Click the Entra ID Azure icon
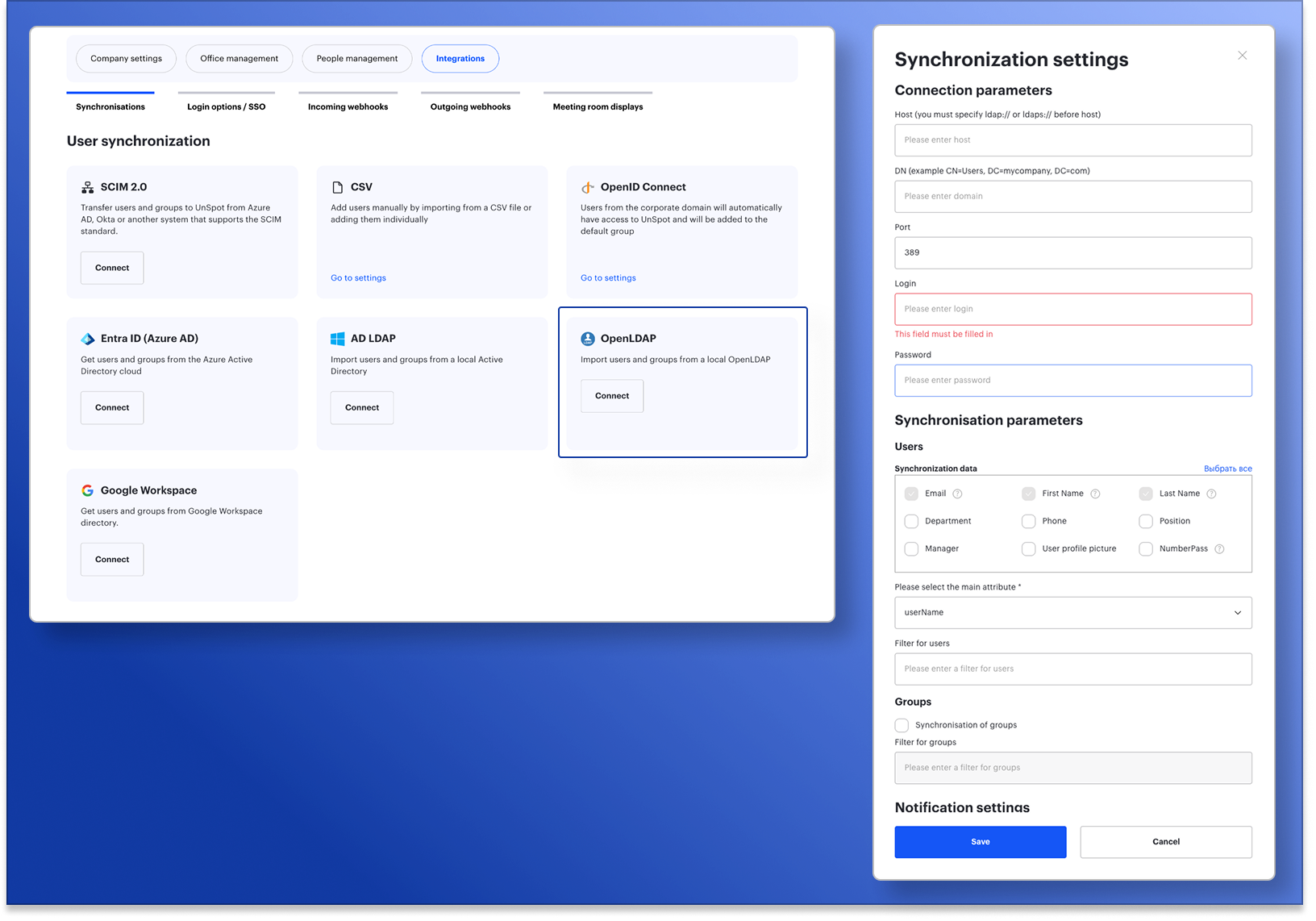The width and height of the screenshot is (1316, 921). 88,339
